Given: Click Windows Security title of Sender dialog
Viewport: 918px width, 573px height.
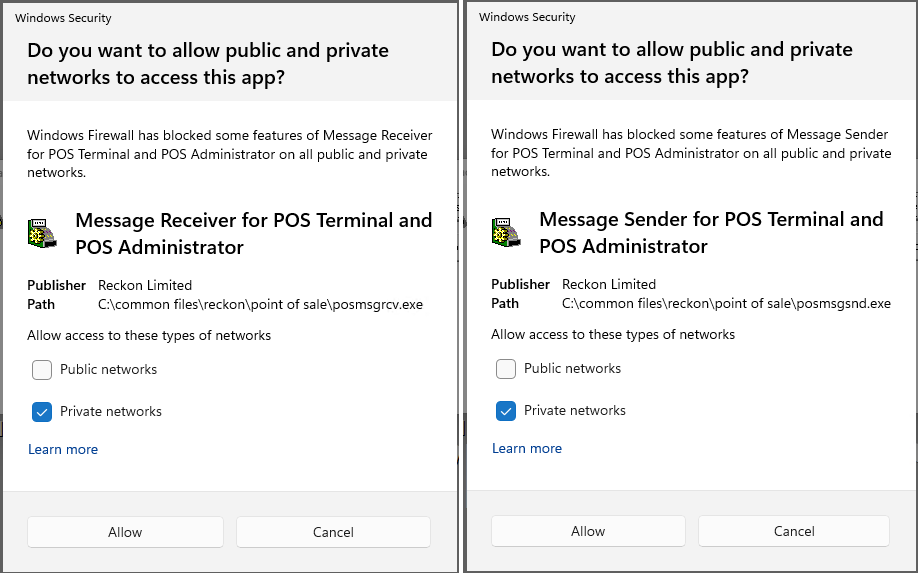Looking at the screenshot, I should click(527, 17).
